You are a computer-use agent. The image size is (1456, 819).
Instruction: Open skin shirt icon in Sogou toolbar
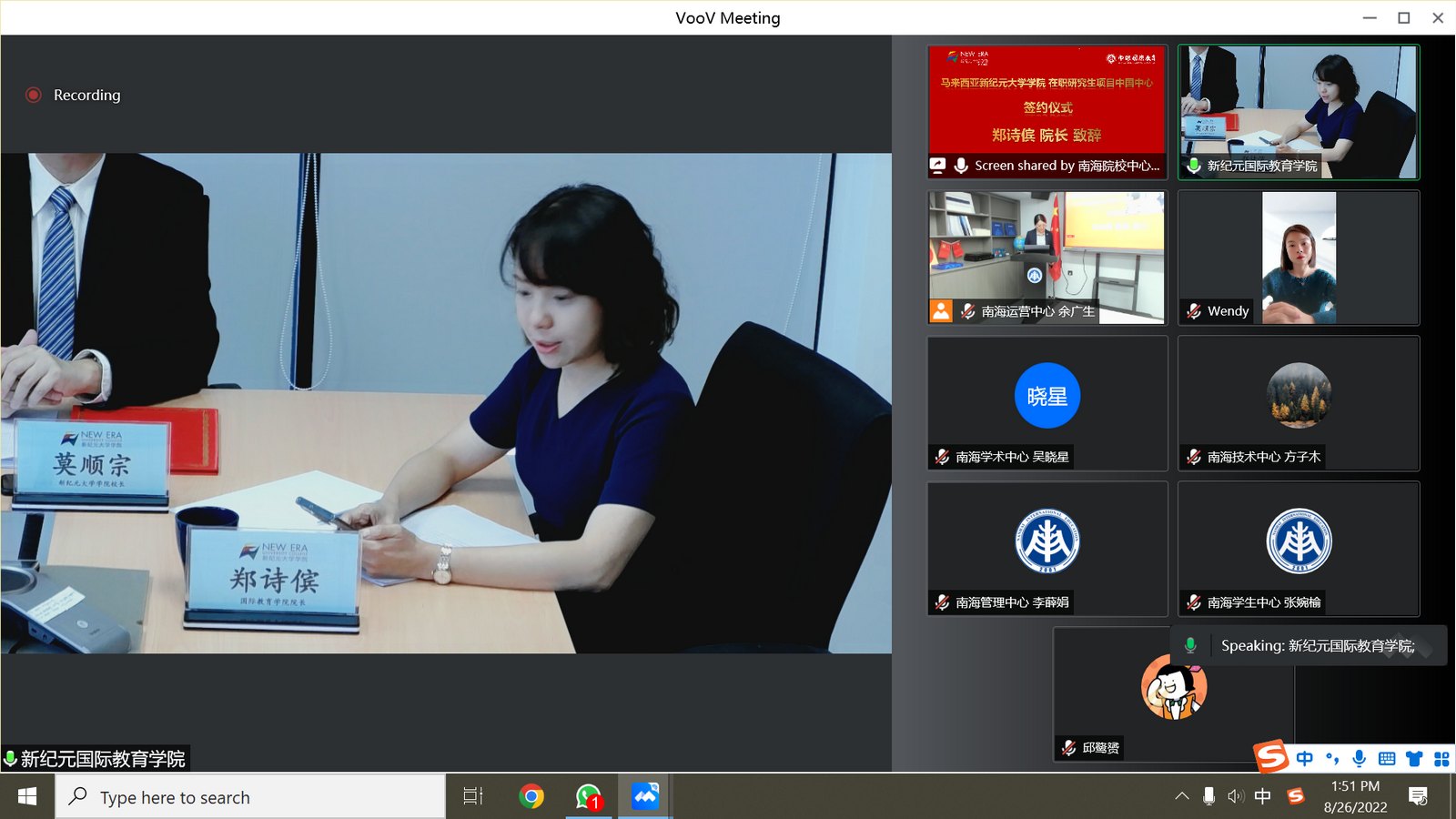tap(1414, 759)
